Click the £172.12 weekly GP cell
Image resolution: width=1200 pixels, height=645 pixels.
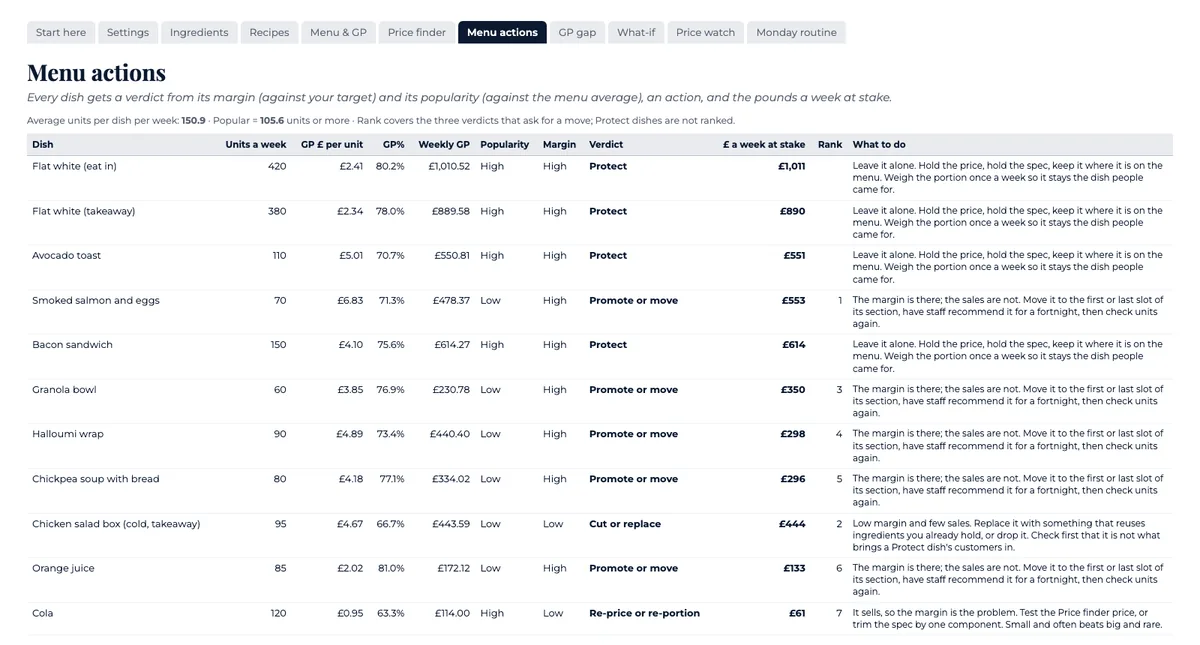coord(453,568)
